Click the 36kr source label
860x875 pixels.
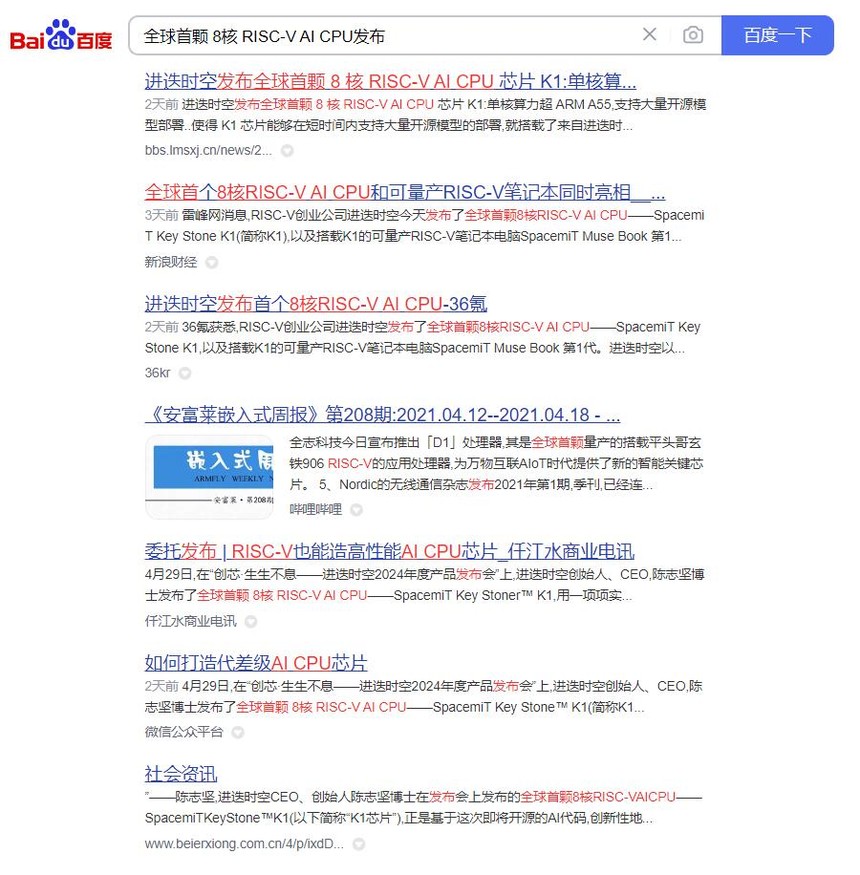click(x=157, y=373)
